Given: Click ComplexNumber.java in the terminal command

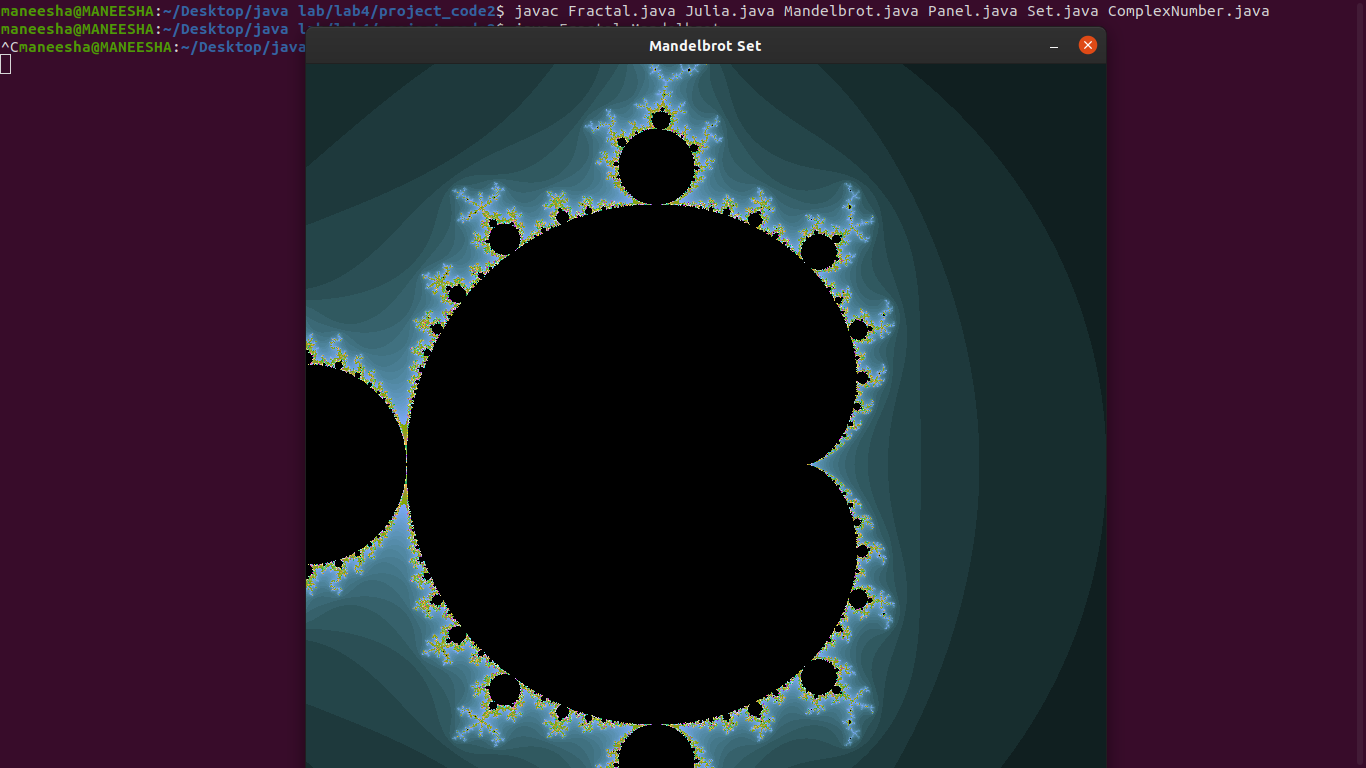Looking at the screenshot, I should (x=1189, y=11).
